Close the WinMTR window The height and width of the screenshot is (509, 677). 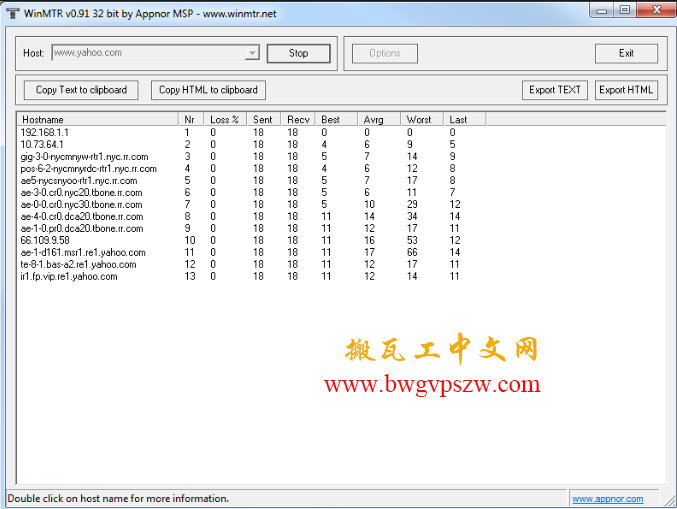tap(656, 9)
